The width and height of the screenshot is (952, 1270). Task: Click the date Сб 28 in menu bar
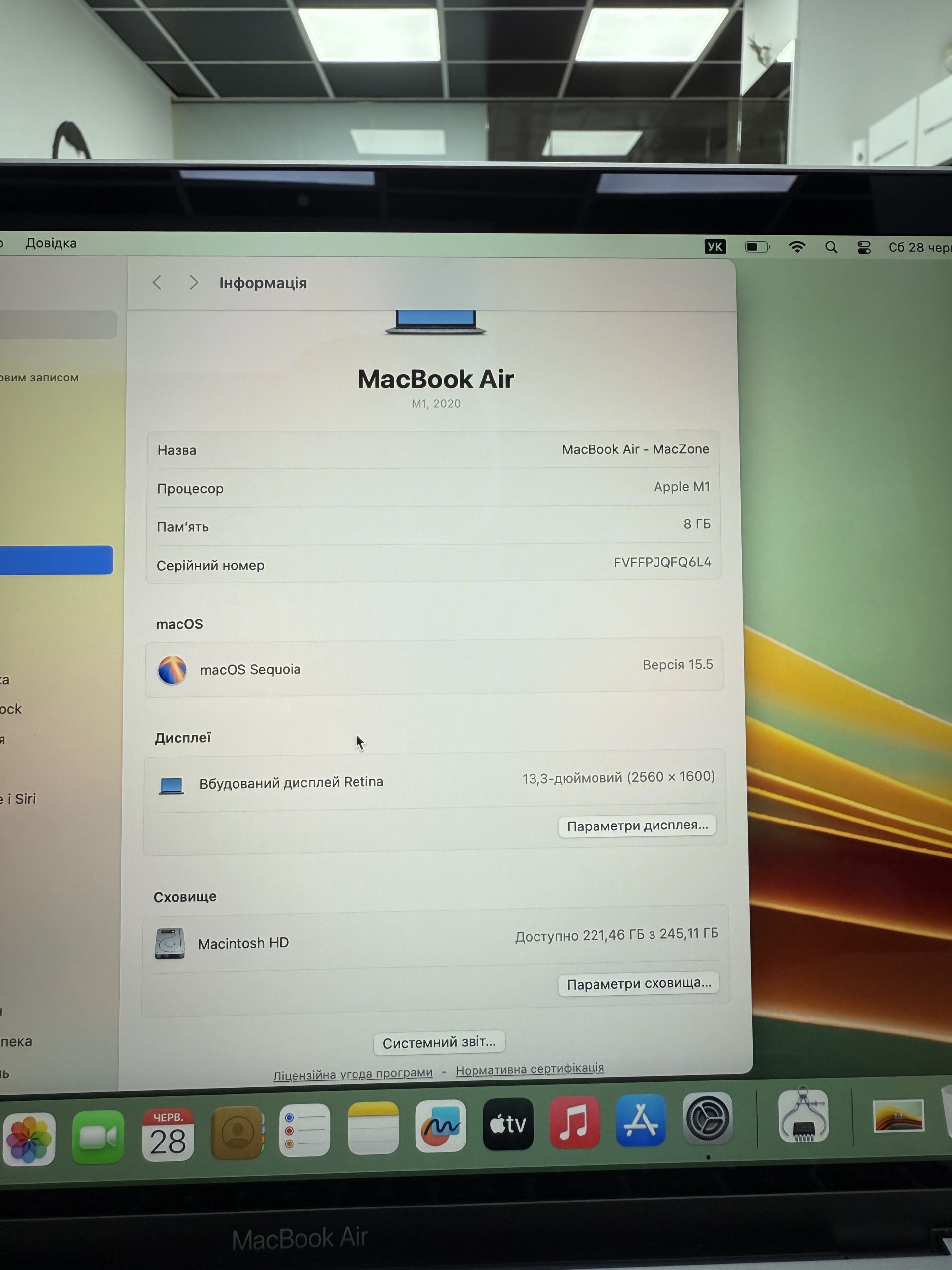(920, 248)
